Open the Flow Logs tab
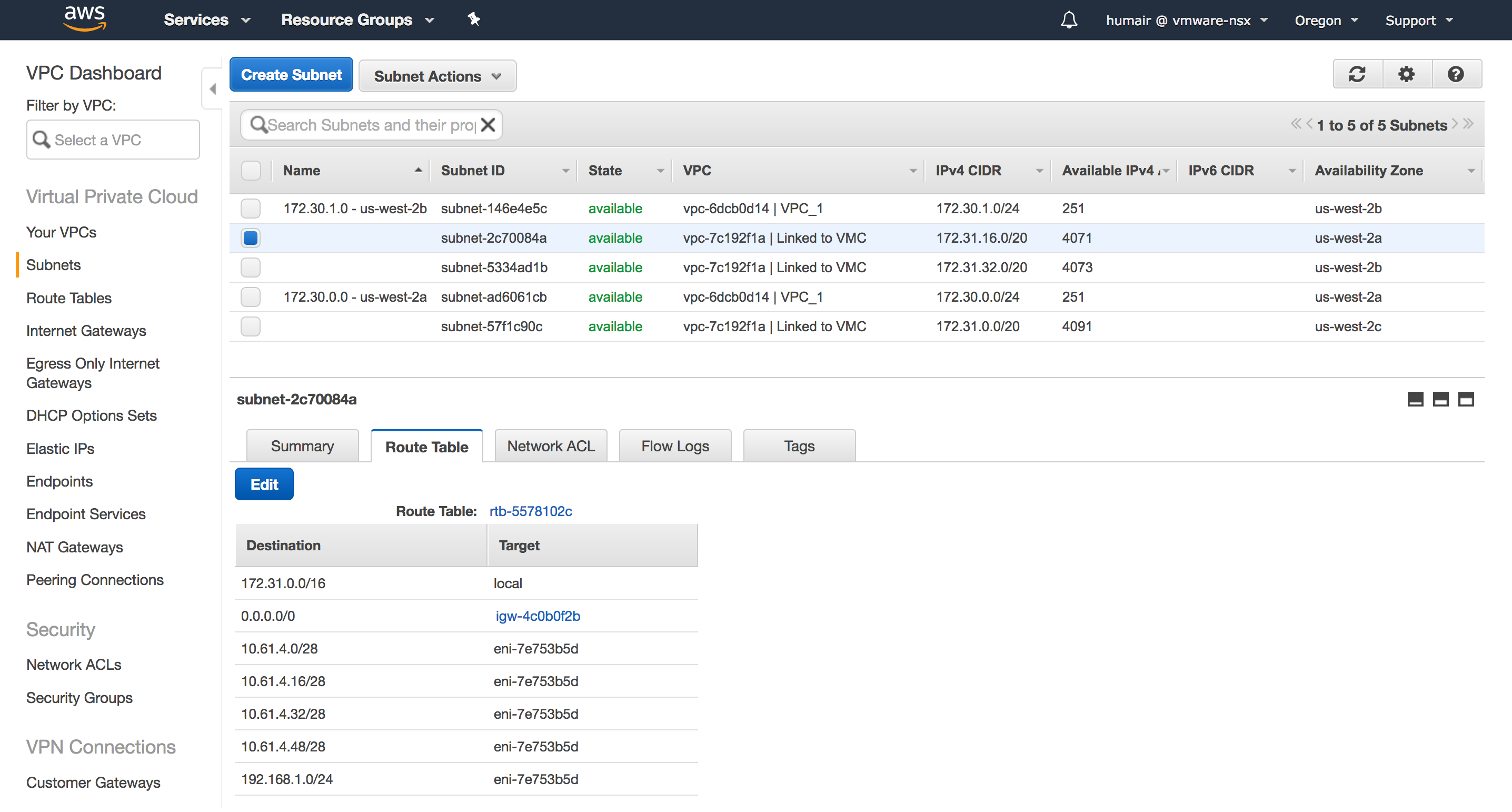This screenshot has width=1512, height=812. (675, 447)
